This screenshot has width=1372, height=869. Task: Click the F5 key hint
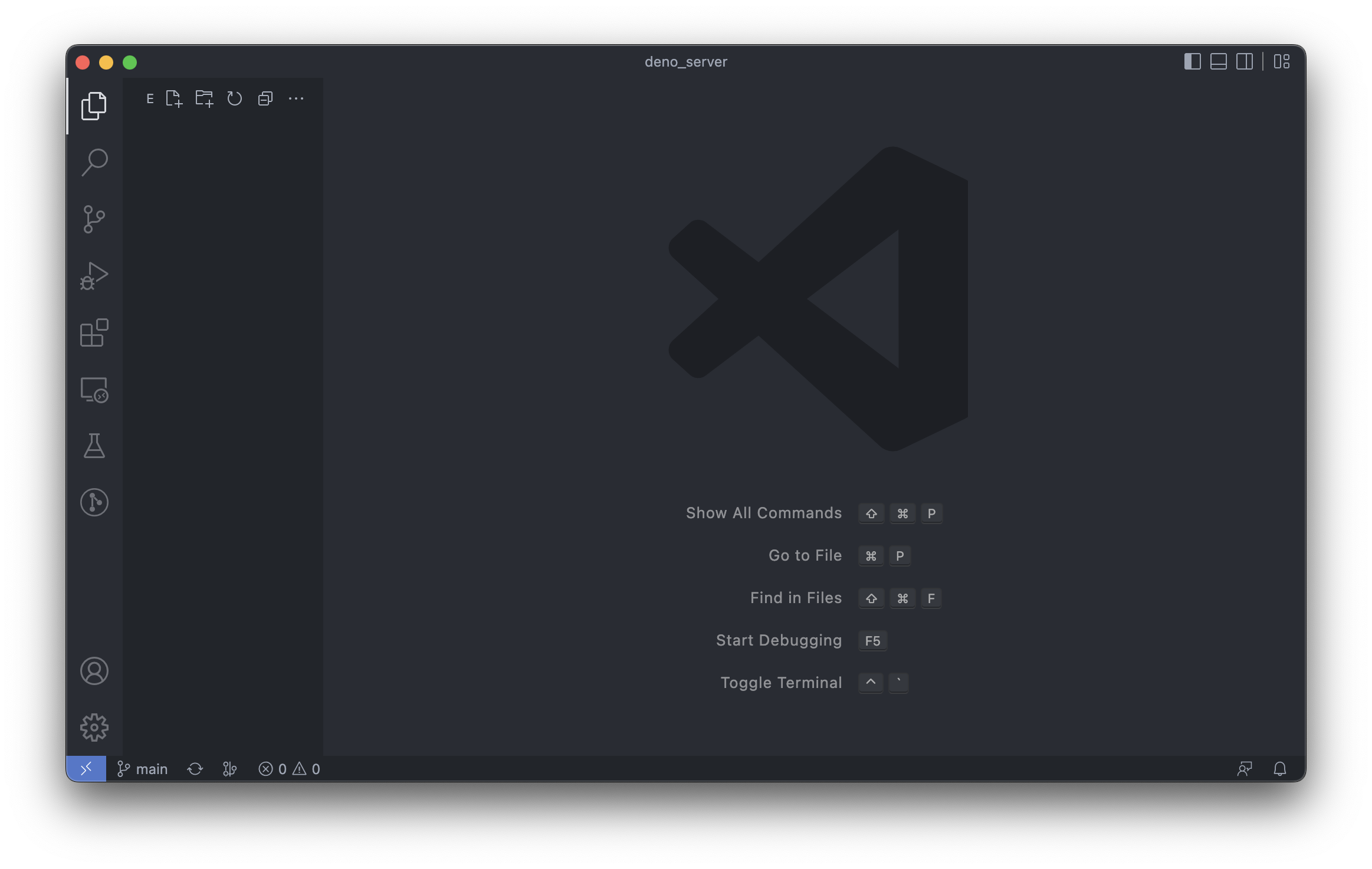872,641
